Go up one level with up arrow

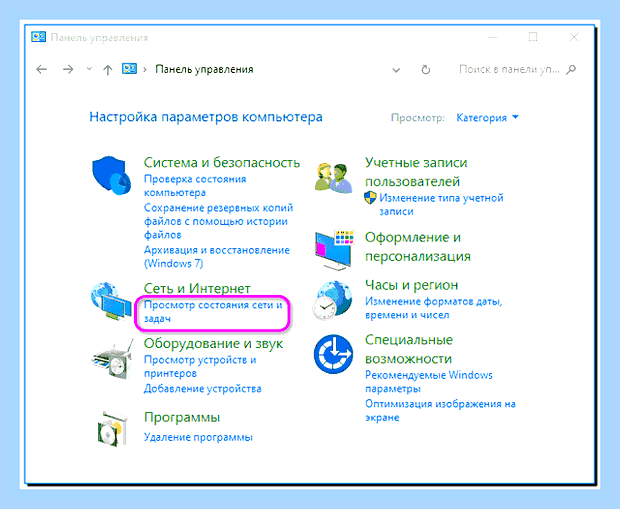108,70
